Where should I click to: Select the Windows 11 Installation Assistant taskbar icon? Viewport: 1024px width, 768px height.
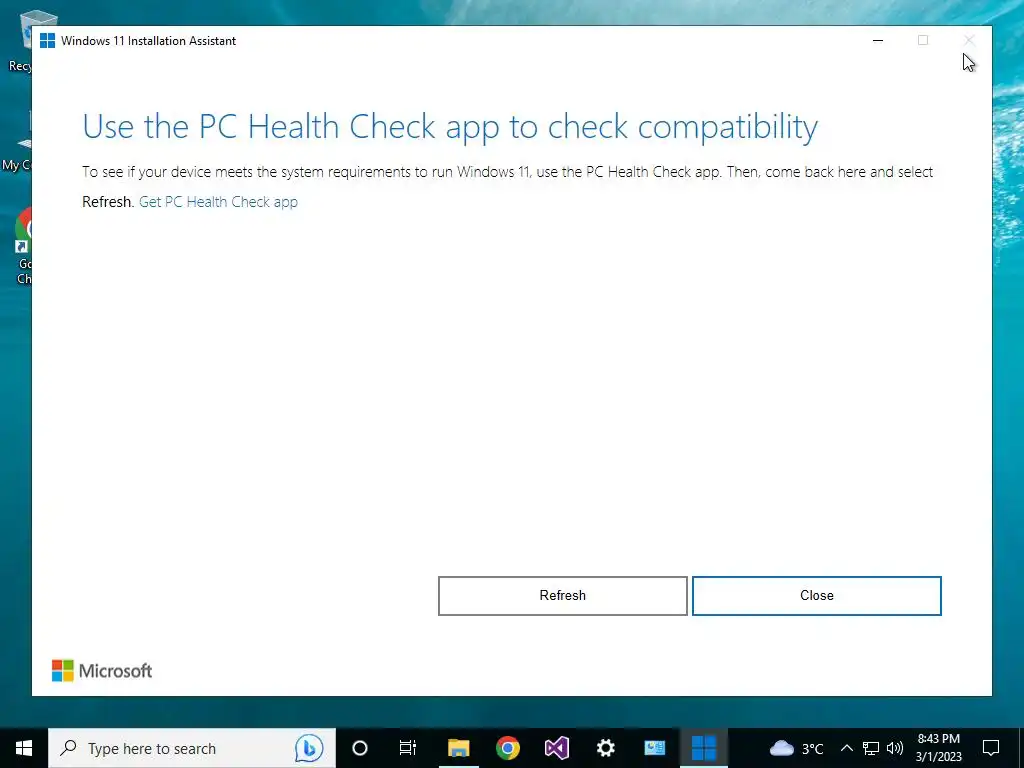[x=703, y=748]
